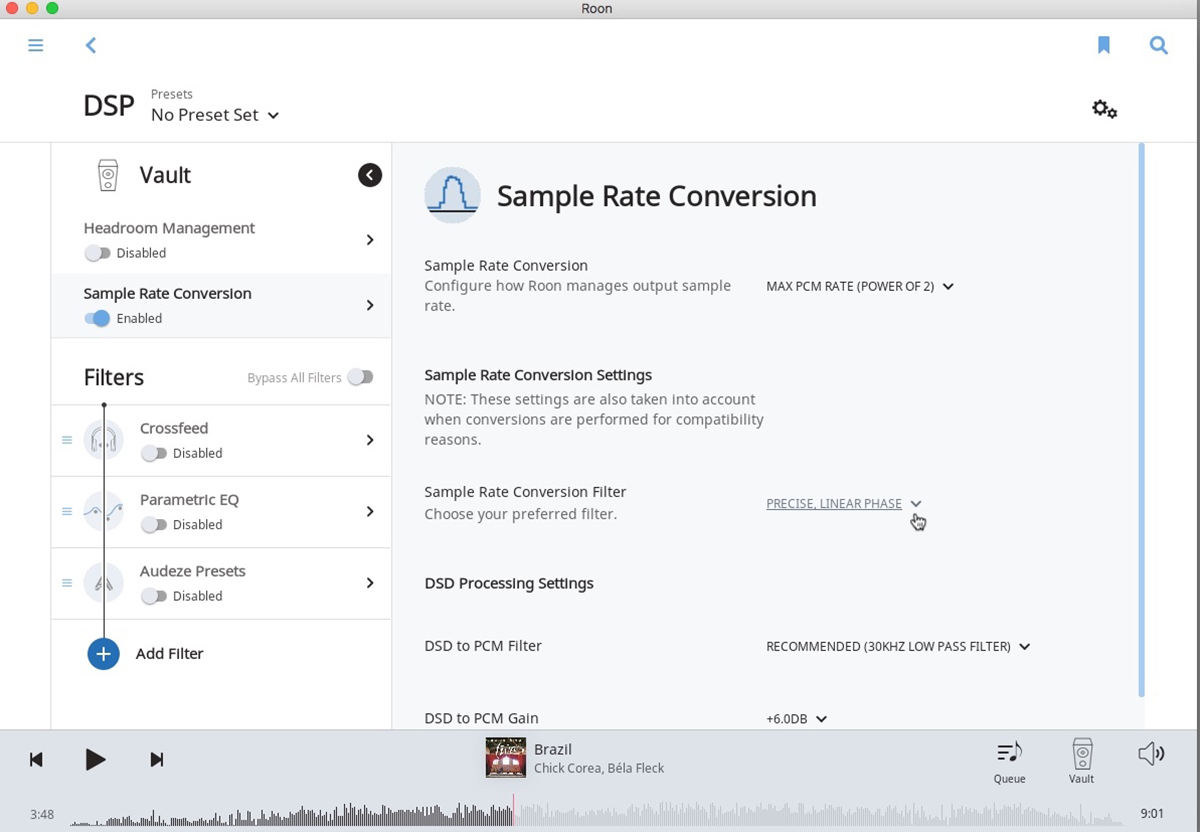Select the Audeze Presets filter row
The width and height of the screenshot is (1200, 832).
pyautogui.click(x=221, y=583)
